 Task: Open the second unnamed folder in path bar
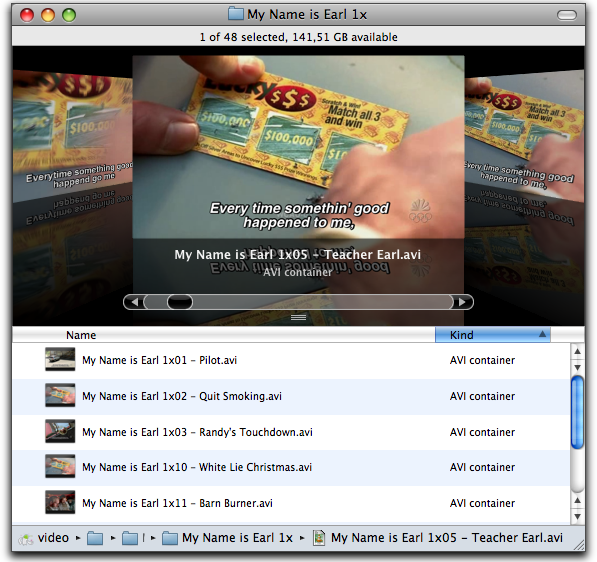pos(130,538)
